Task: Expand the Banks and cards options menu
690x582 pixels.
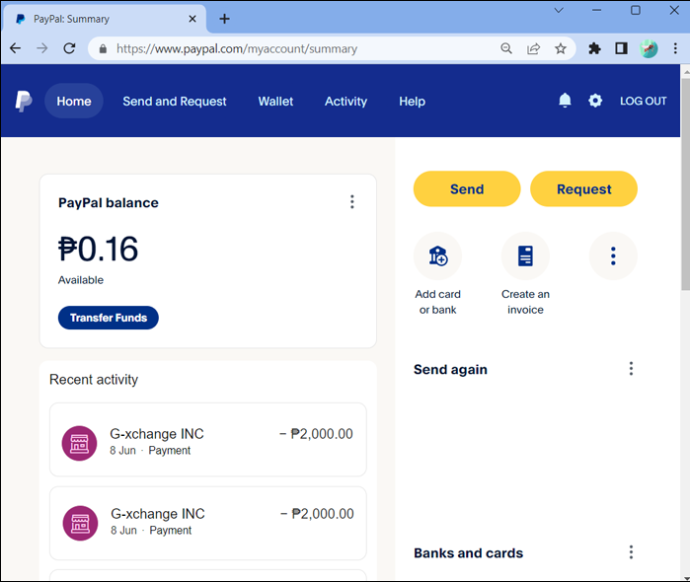Action: point(631,552)
